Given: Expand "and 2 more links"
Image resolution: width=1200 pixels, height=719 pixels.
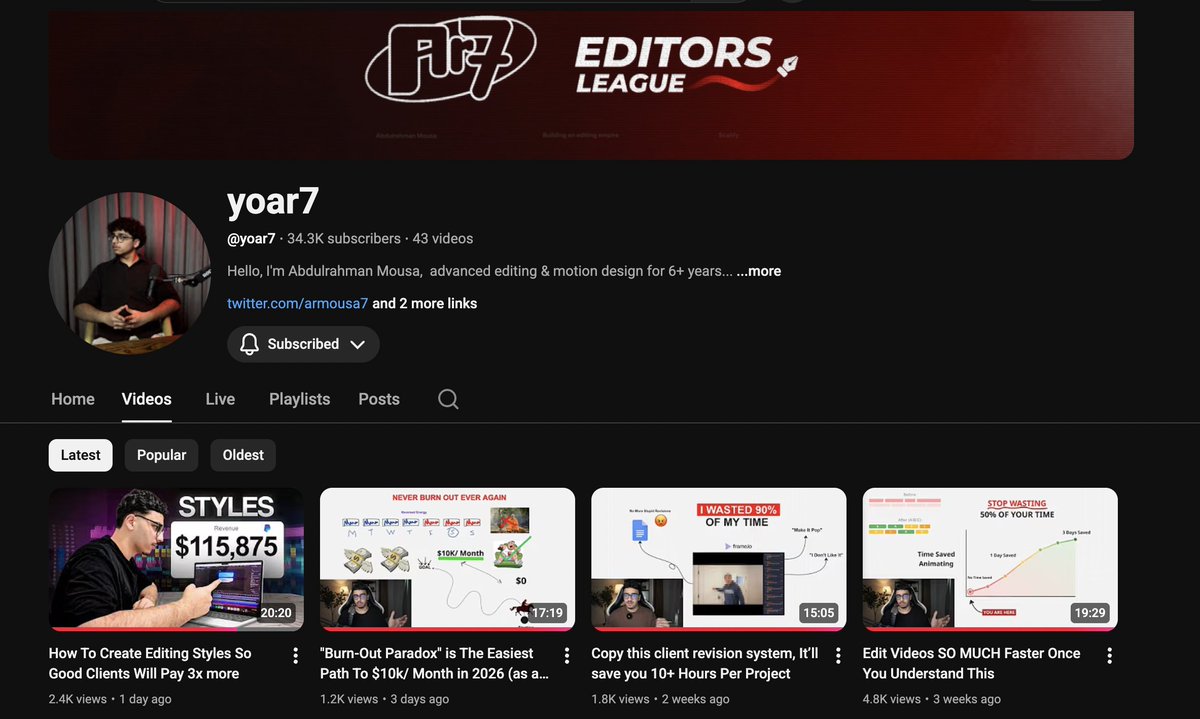Looking at the screenshot, I should click(425, 303).
